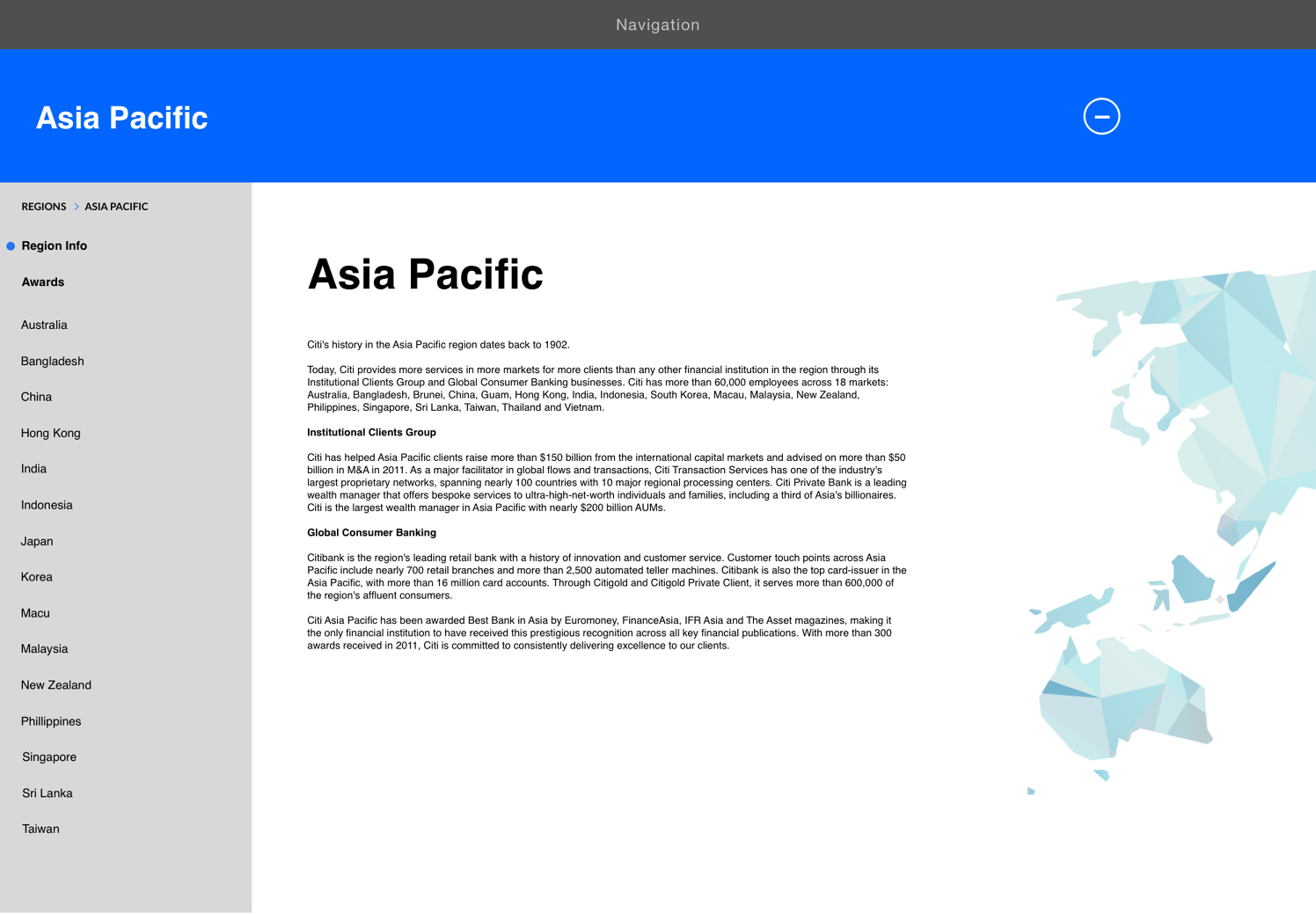This screenshot has width=1316, height=914.
Task: Collapse the Asia Pacific panel with minus icon
Action: (1101, 116)
